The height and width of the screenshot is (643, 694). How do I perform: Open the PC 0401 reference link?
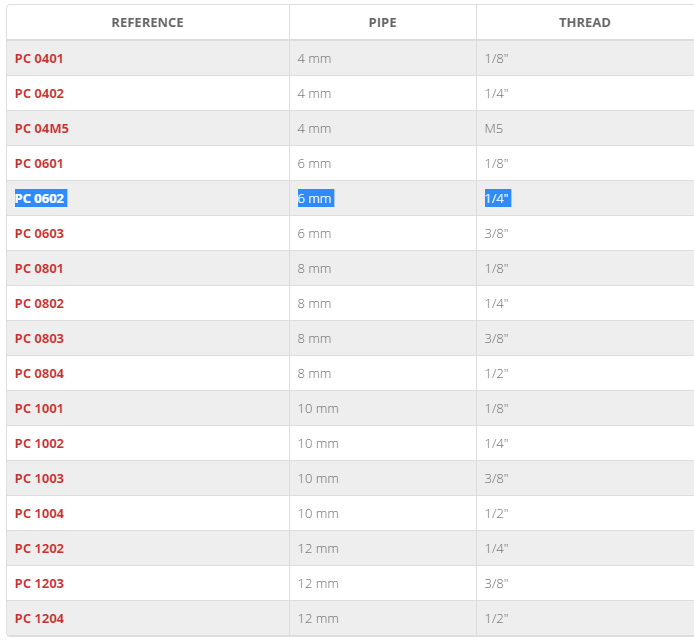click(39, 58)
